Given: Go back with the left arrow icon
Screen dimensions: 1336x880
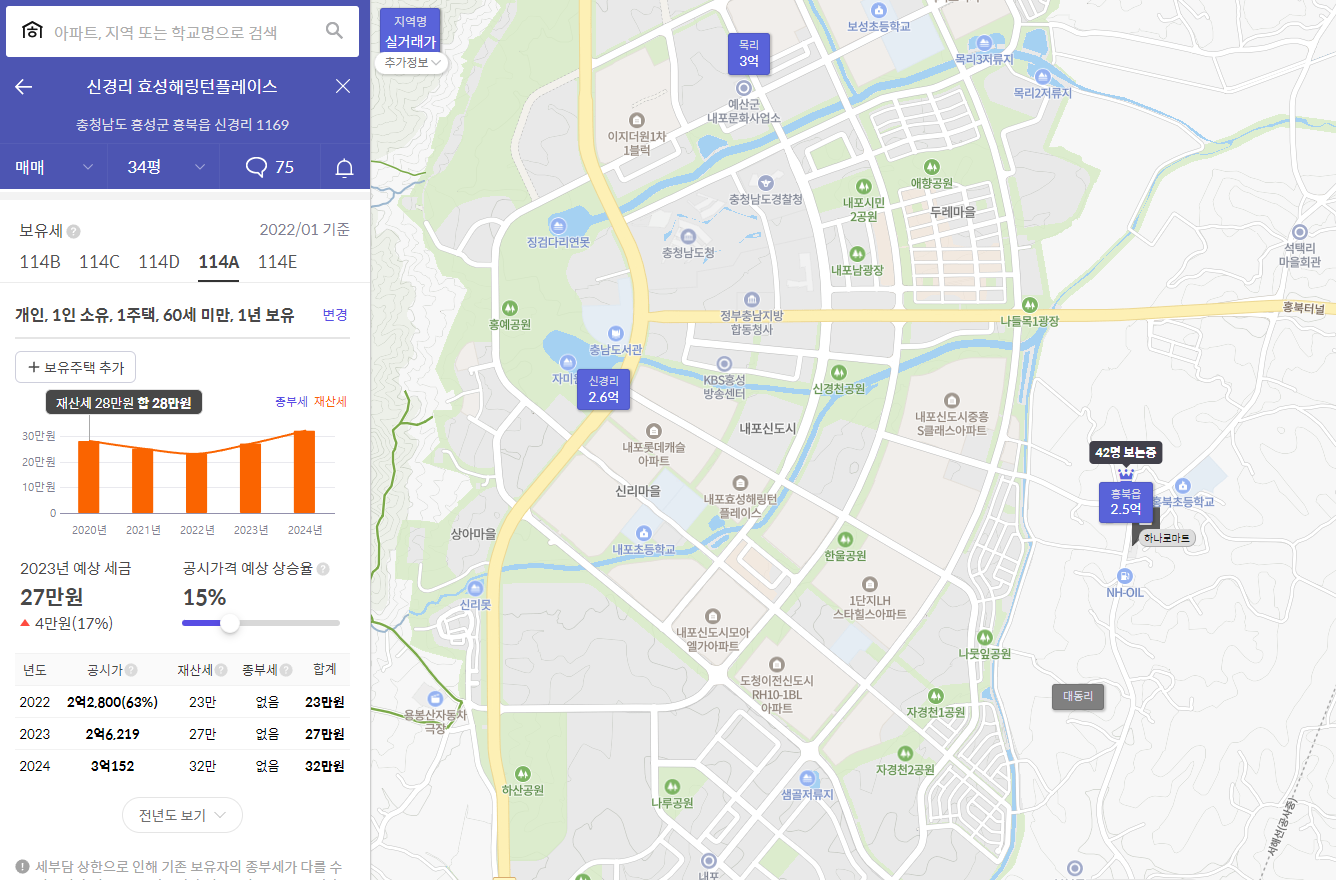Looking at the screenshot, I should coord(24,87).
